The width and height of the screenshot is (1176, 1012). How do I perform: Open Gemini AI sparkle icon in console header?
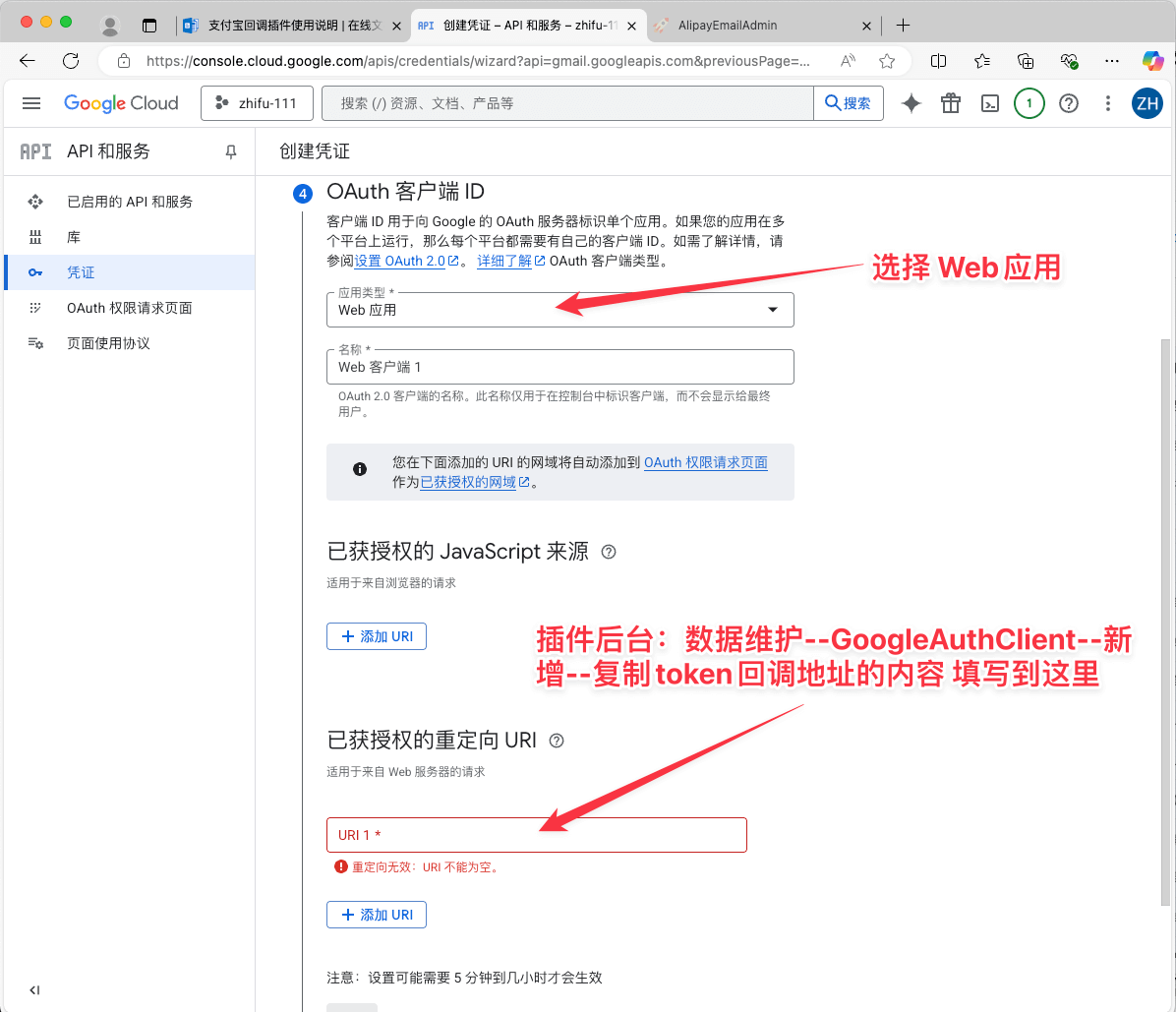tap(911, 103)
